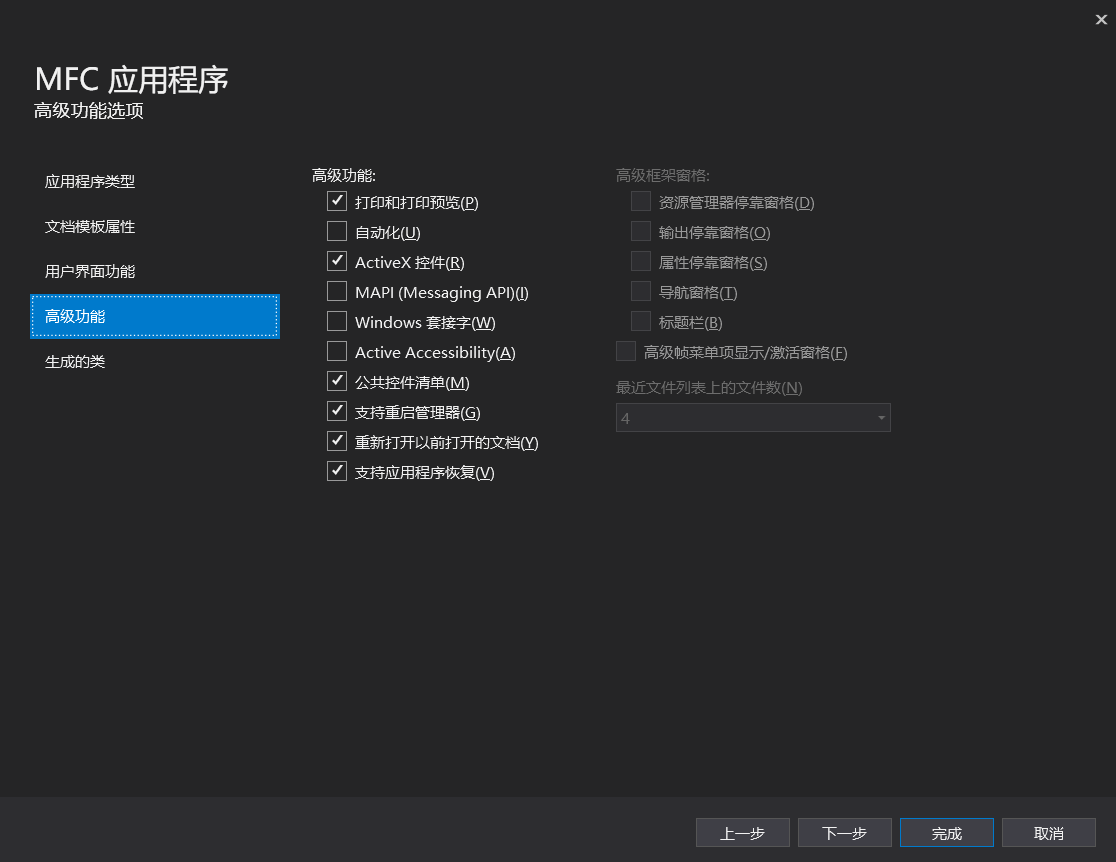Enable the 自动化(U) checkbox
This screenshot has height=862, width=1116.
tap(337, 231)
